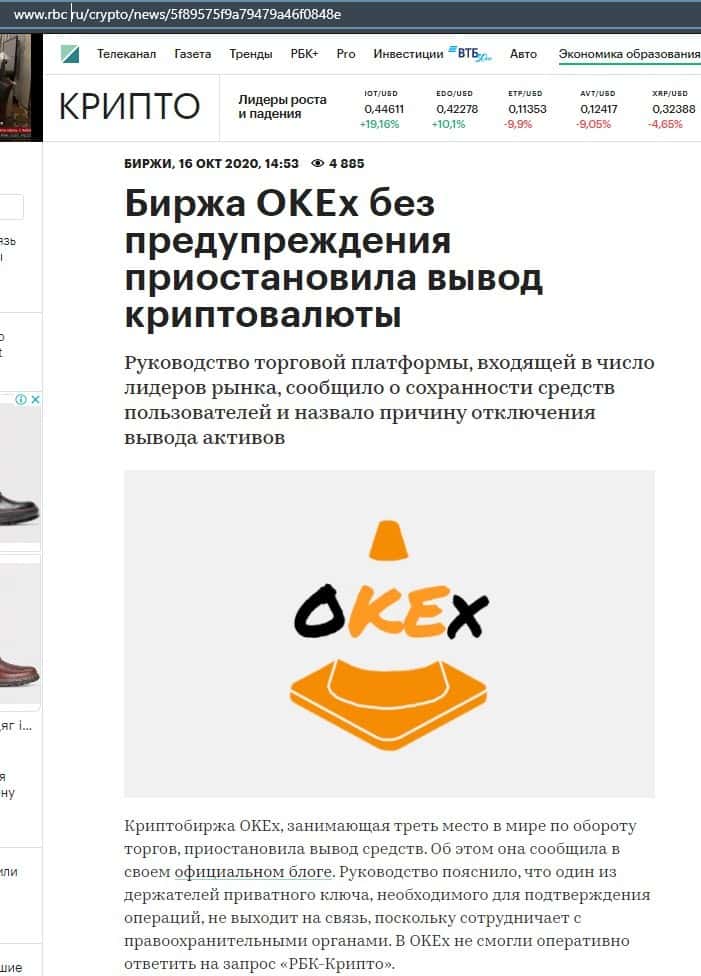Go to the Тренды section
This screenshot has height=976, width=701.
(251, 55)
